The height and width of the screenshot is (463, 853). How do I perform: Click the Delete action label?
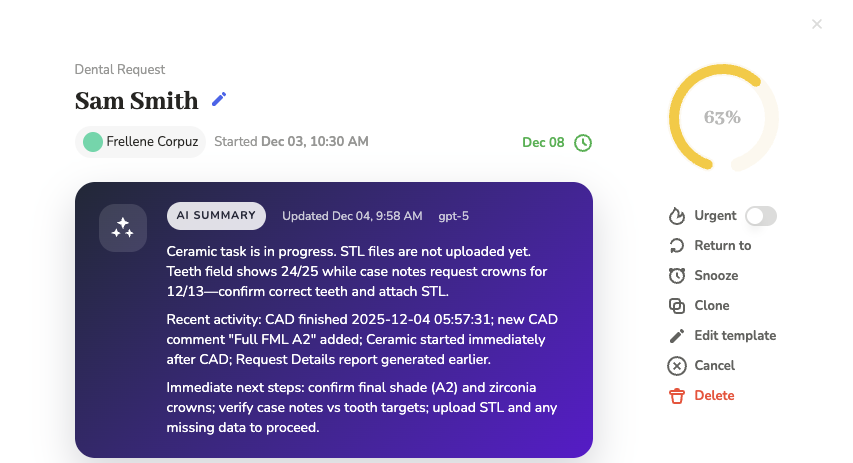point(714,396)
